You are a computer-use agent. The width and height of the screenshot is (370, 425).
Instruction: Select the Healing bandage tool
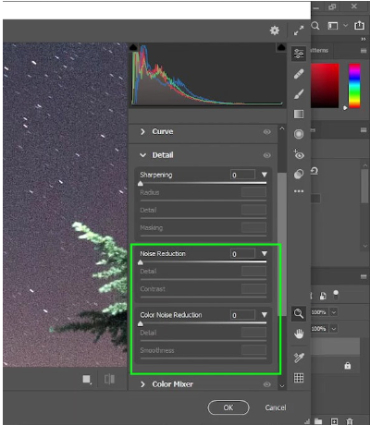[299, 74]
